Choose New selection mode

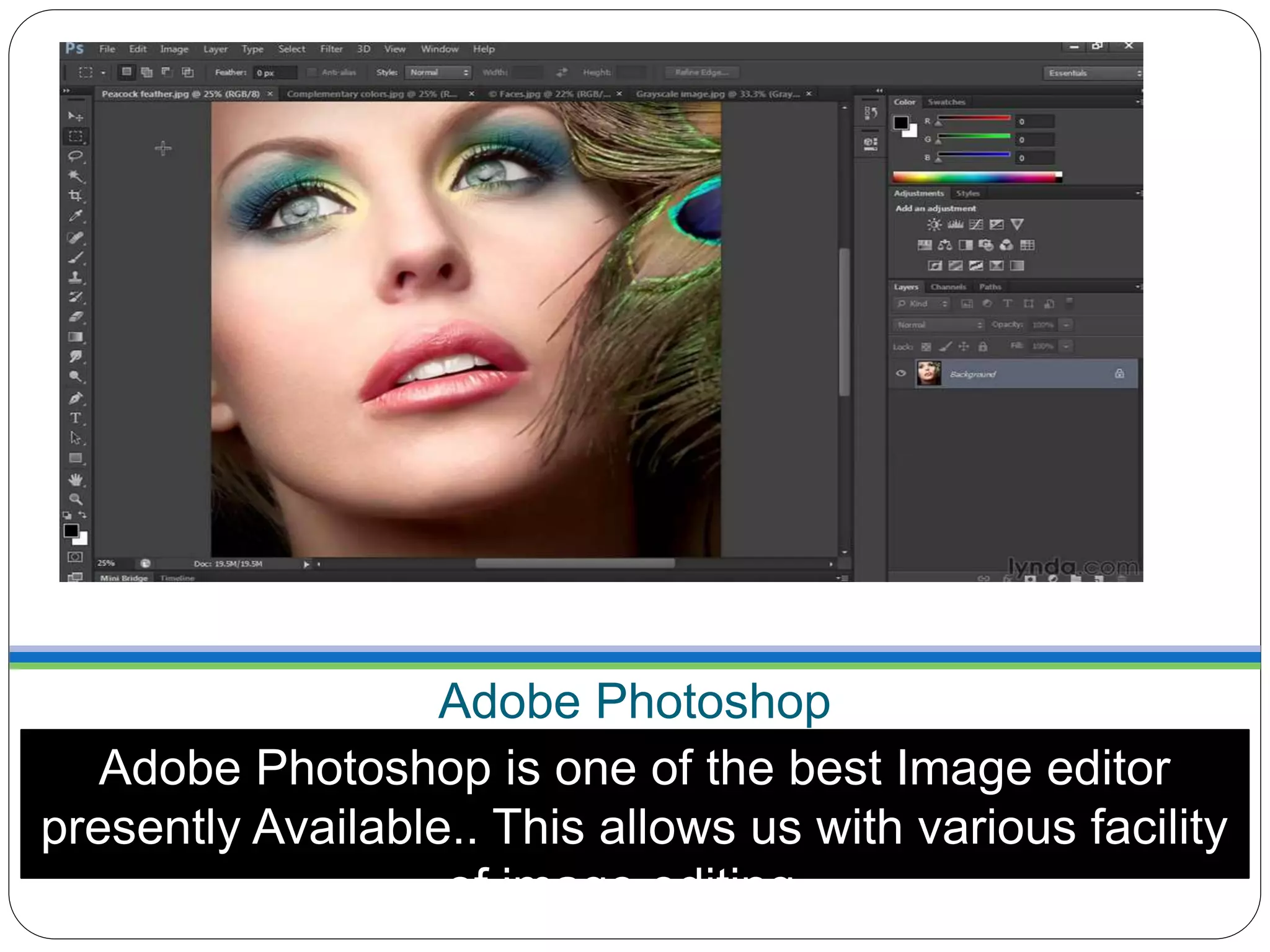click(x=127, y=72)
